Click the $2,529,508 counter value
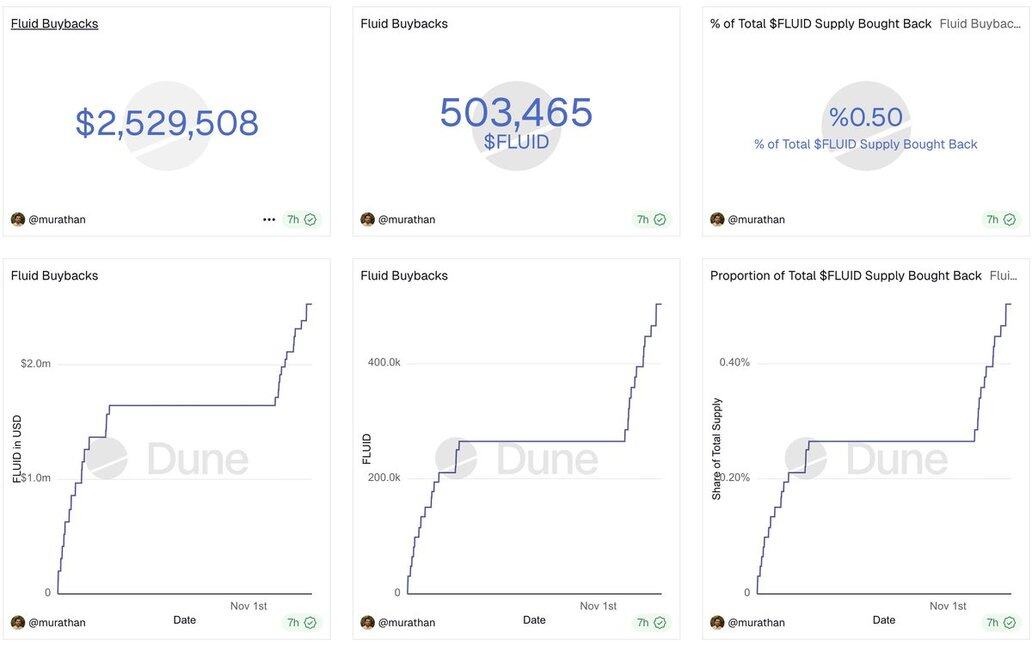Viewport: 1032px width, 647px height. (167, 123)
